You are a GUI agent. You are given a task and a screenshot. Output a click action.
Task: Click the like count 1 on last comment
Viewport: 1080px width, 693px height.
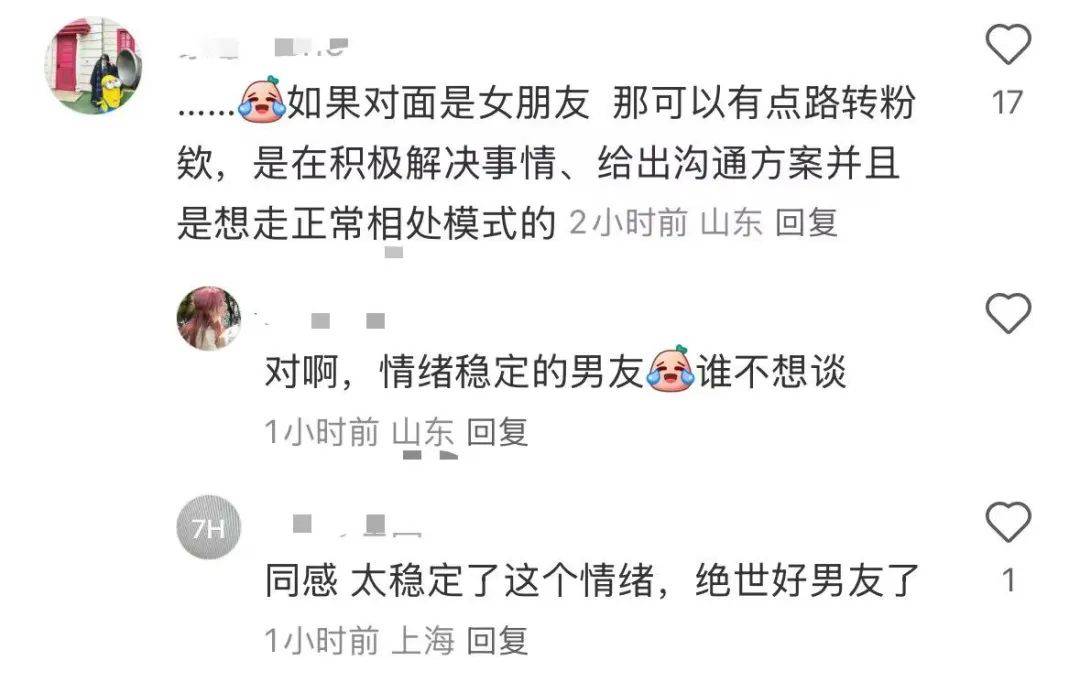click(x=1008, y=581)
